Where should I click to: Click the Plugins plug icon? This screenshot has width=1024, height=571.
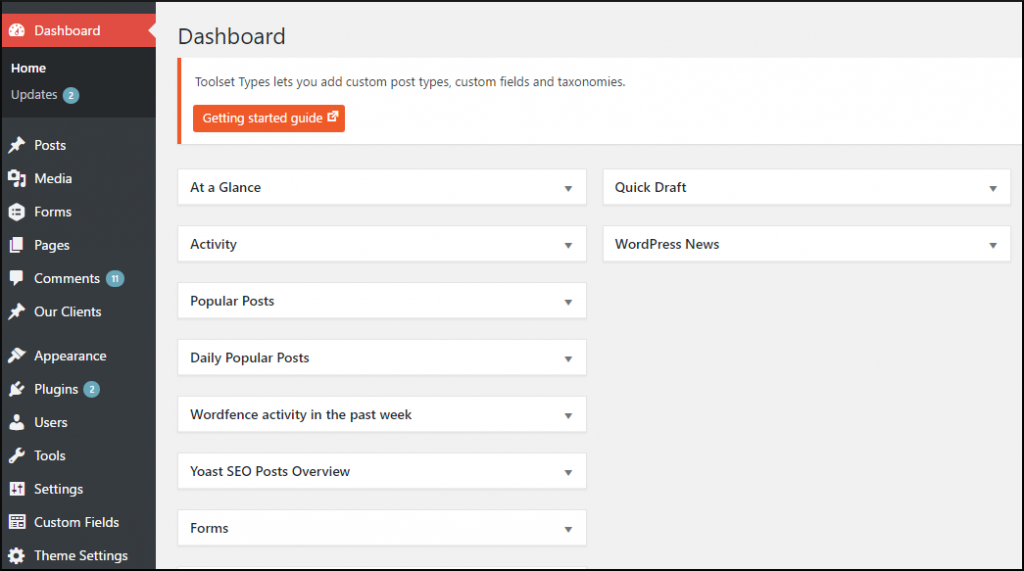point(16,389)
